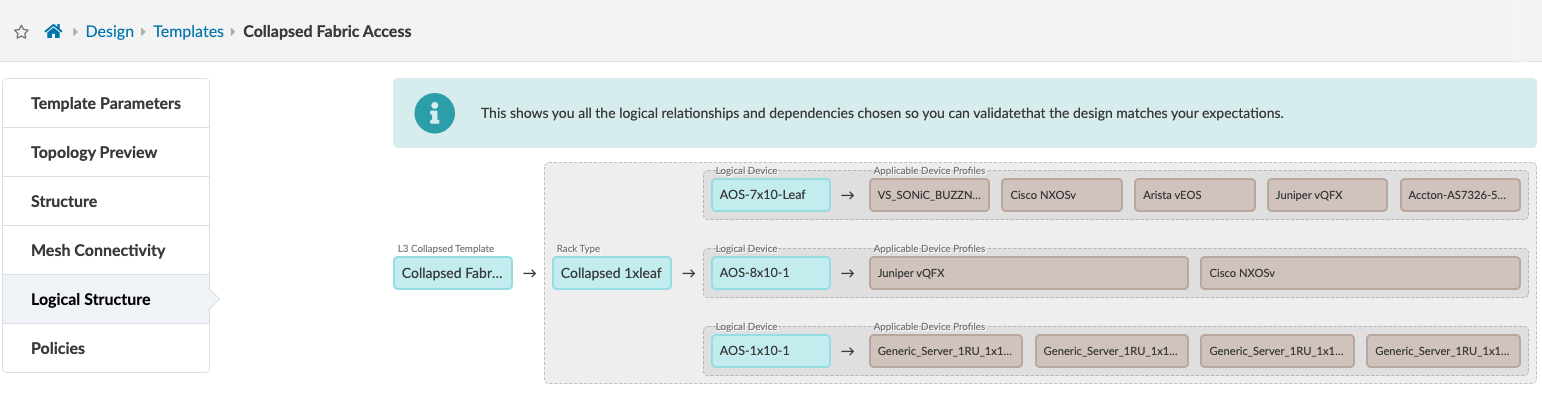The width and height of the screenshot is (1542, 413).
Task: Open Mesh Connectivity tab
Action: [98, 250]
